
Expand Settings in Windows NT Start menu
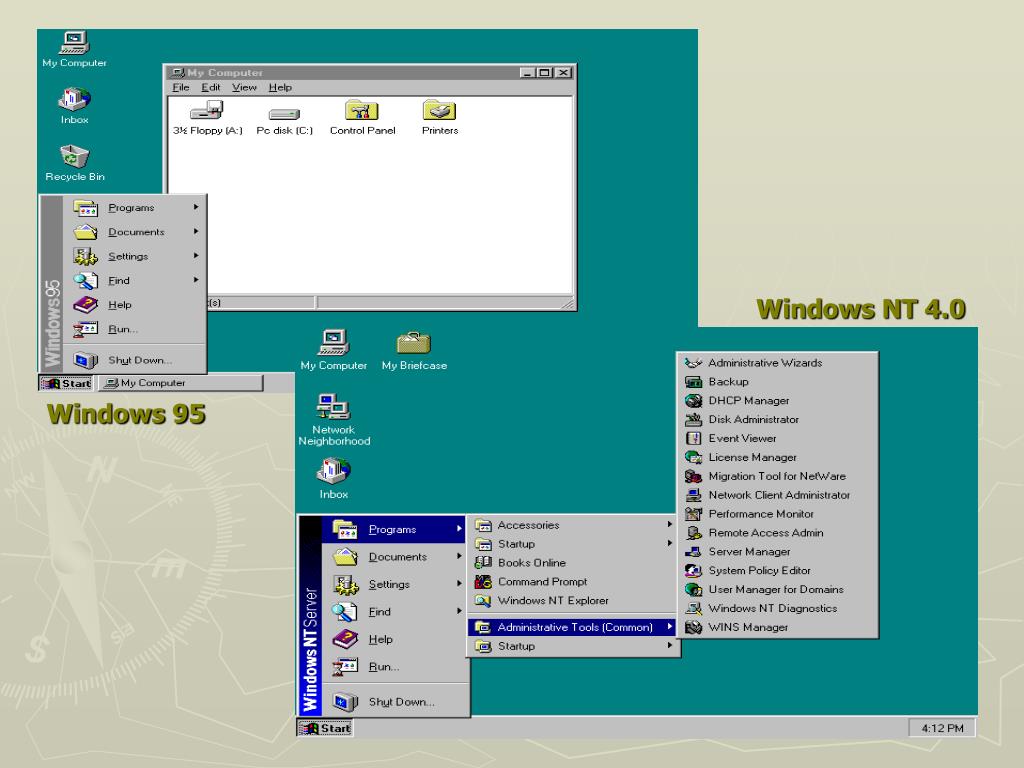click(x=394, y=584)
